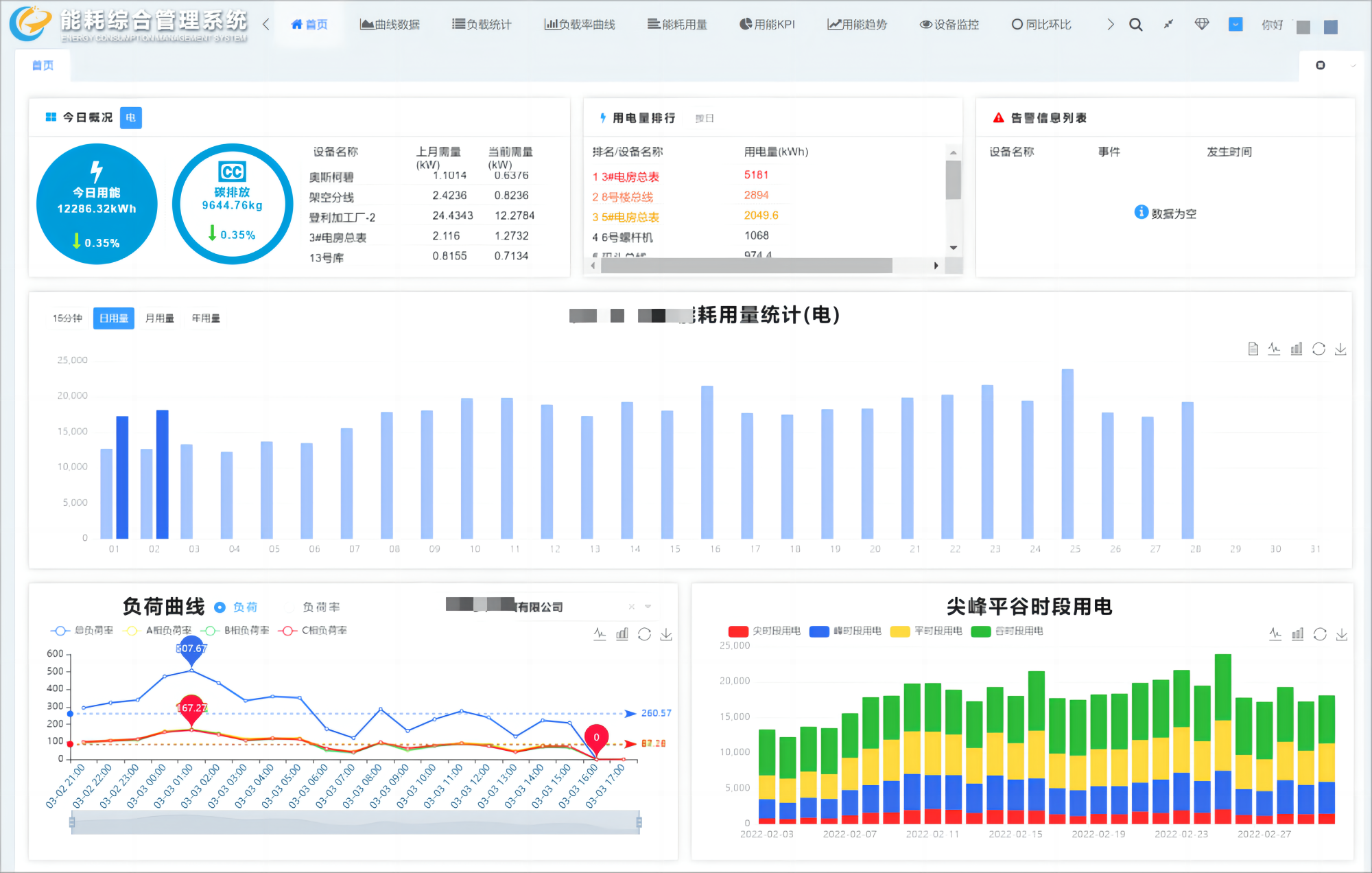Click the 电 button in today overview
This screenshot has height=873, width=1372.
pos(130,117)
